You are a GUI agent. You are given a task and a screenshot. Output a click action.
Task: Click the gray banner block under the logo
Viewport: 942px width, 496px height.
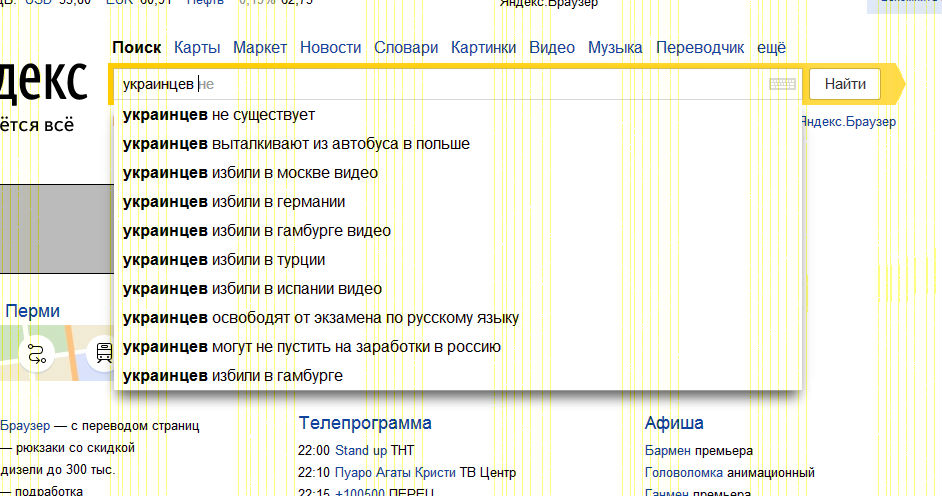(x=56, y=229)
